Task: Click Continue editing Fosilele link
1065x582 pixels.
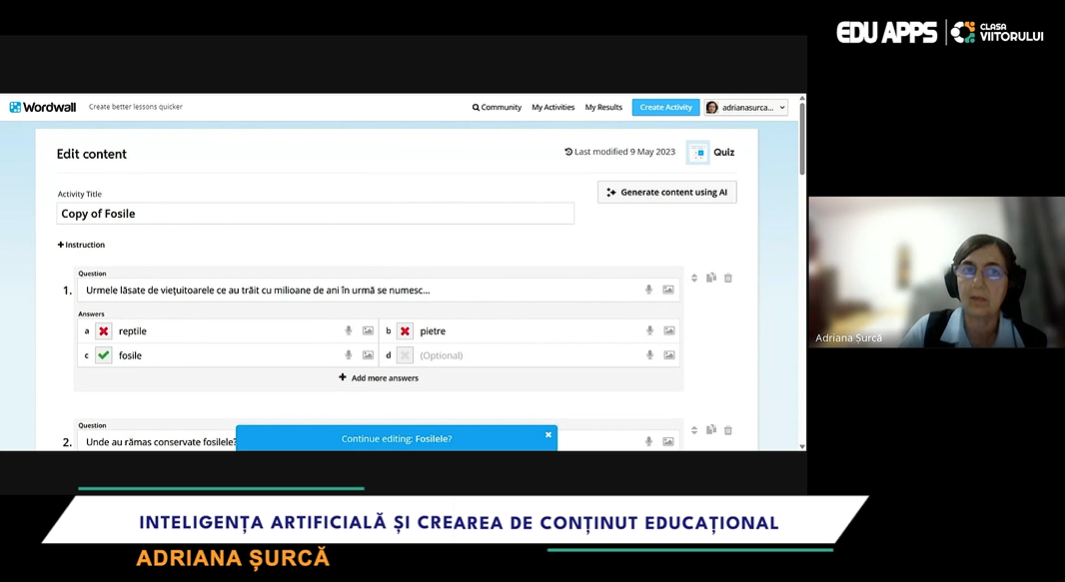Action: (x=397, y=439)
